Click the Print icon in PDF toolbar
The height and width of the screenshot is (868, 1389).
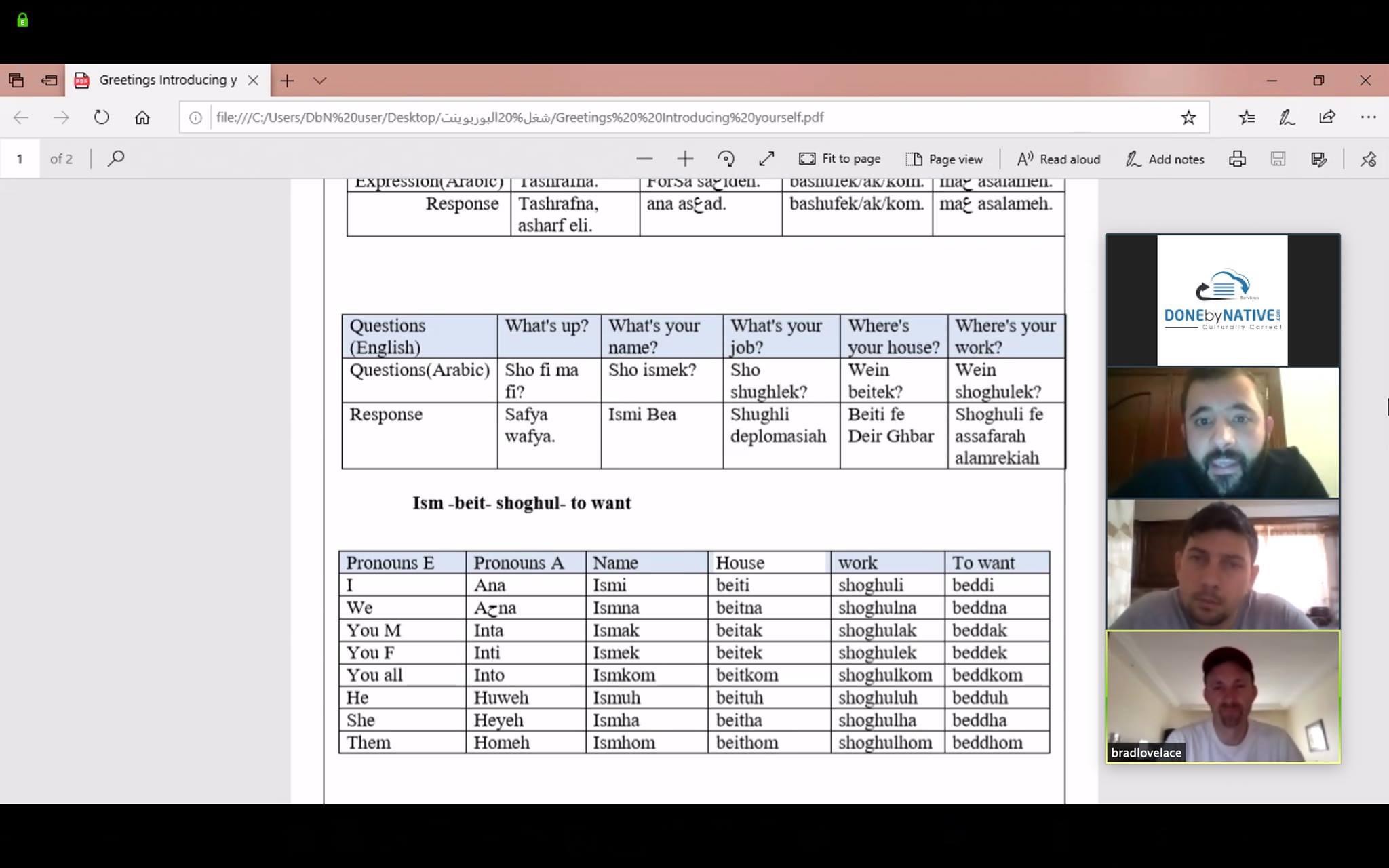click(1237, 159)
